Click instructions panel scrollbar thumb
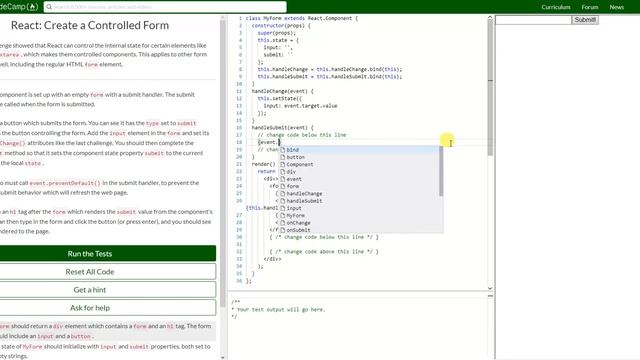The height and width of the screenshot is (360, 640). click(222, 163)
